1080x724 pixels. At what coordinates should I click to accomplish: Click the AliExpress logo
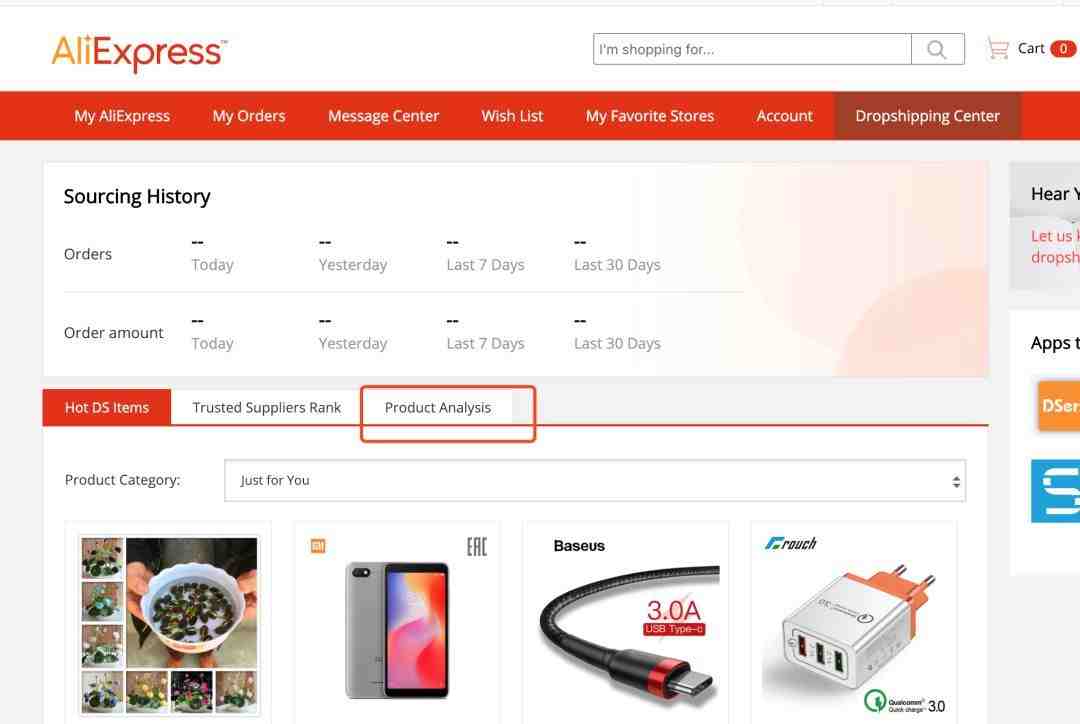coord(139,52)
